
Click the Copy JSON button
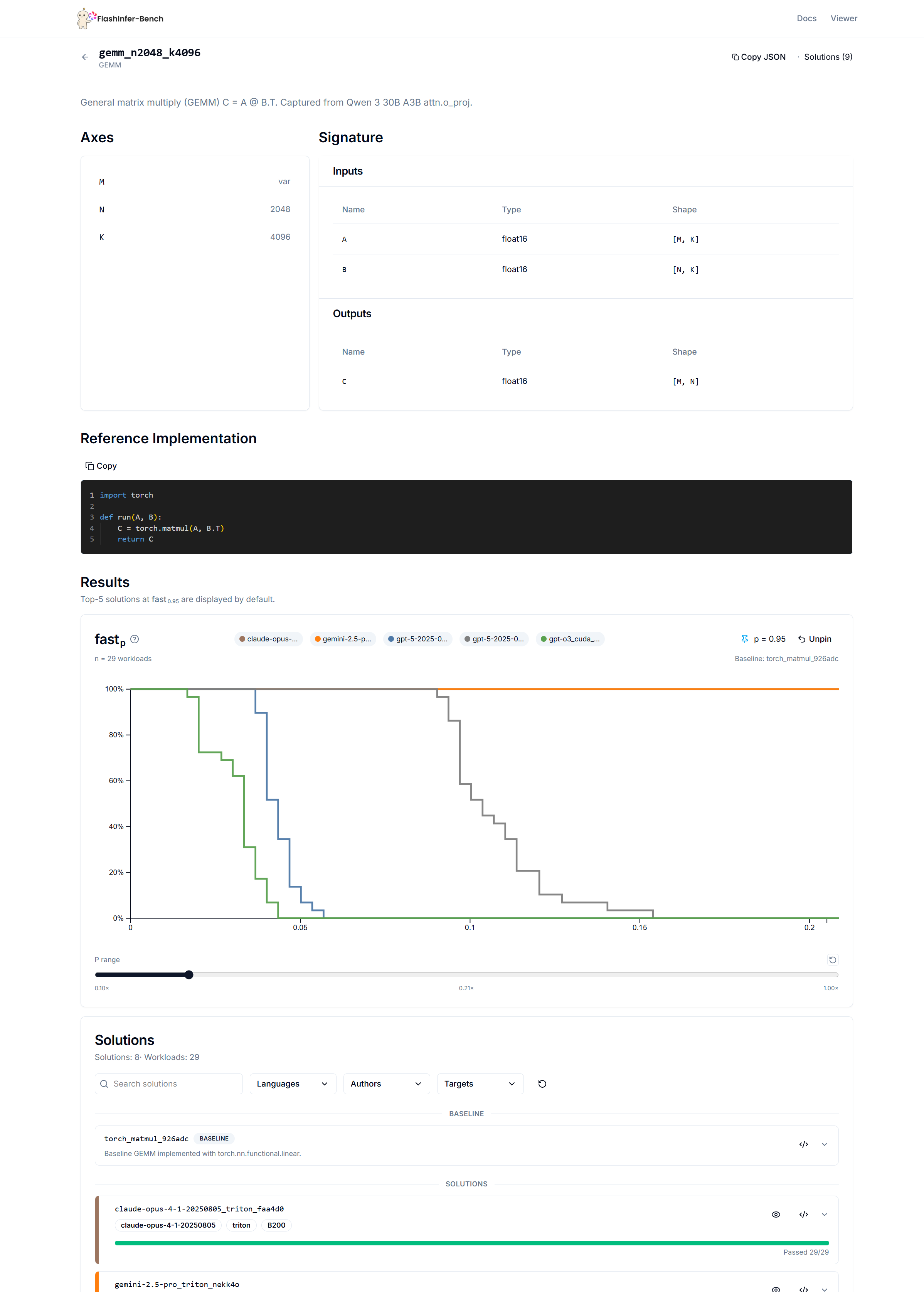(758, 57)
